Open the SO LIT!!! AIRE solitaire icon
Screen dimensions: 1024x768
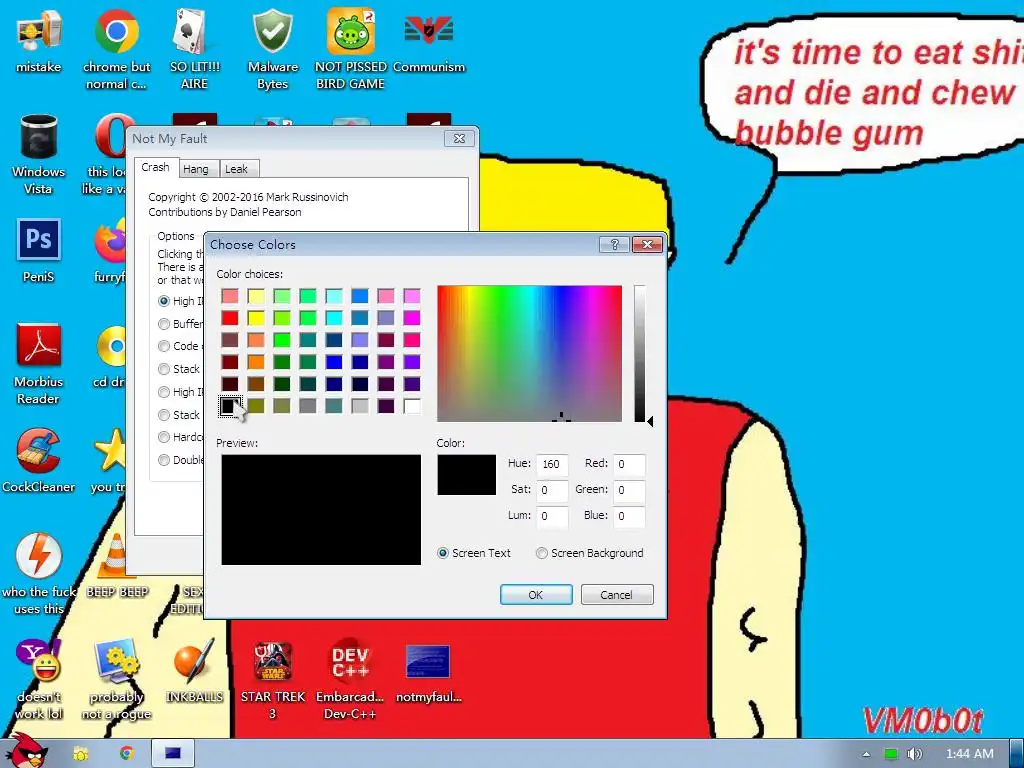coord(194,48)
